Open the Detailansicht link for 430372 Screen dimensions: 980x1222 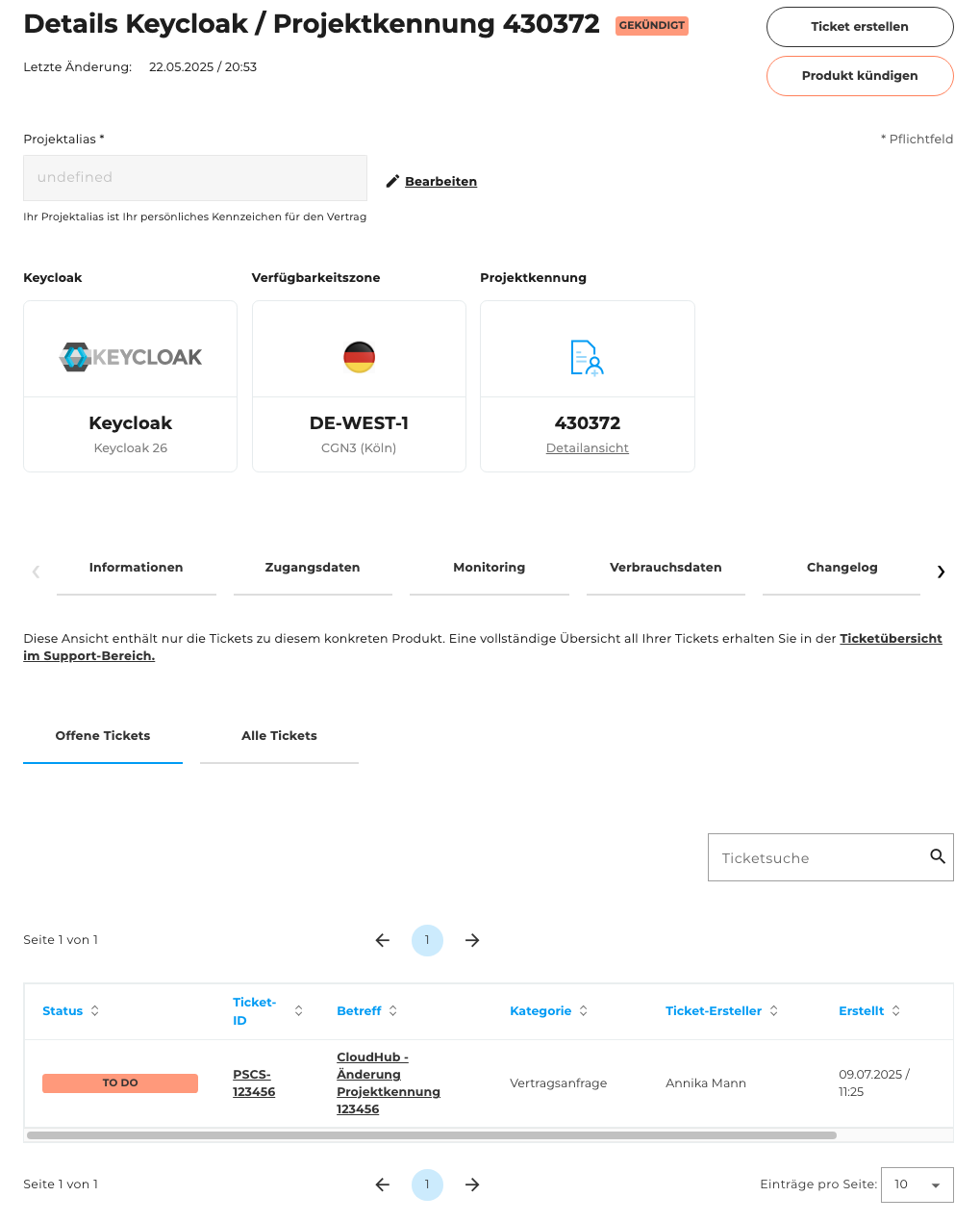(587, 447)
